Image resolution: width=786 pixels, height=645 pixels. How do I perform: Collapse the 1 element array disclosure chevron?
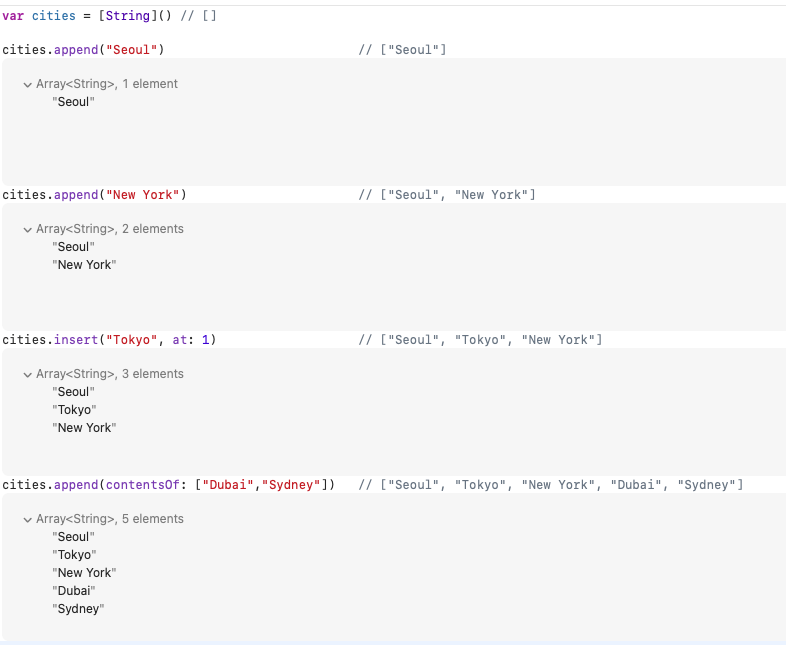point(28,85)
